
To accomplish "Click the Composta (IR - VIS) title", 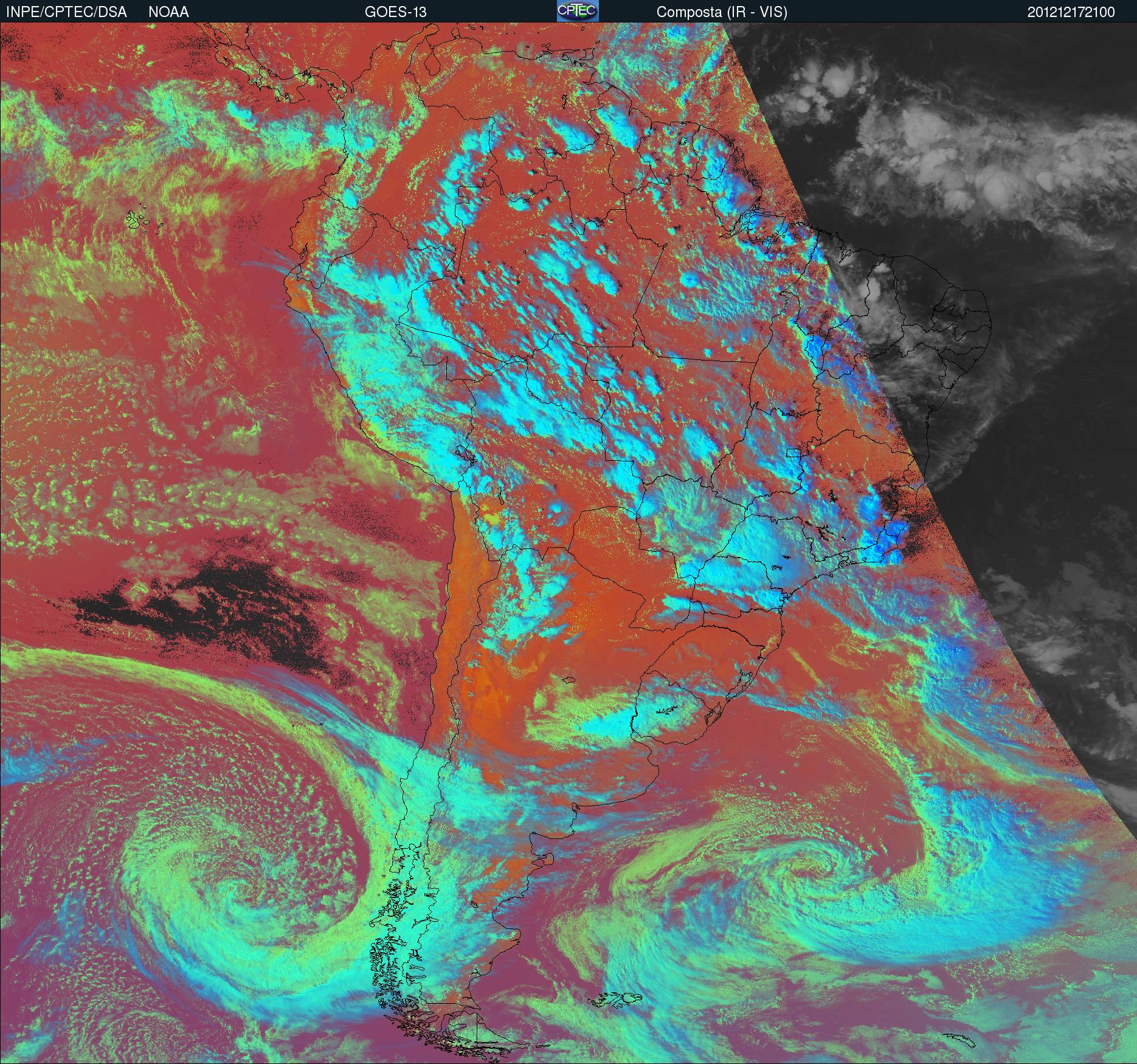I will tap(722, 12).
